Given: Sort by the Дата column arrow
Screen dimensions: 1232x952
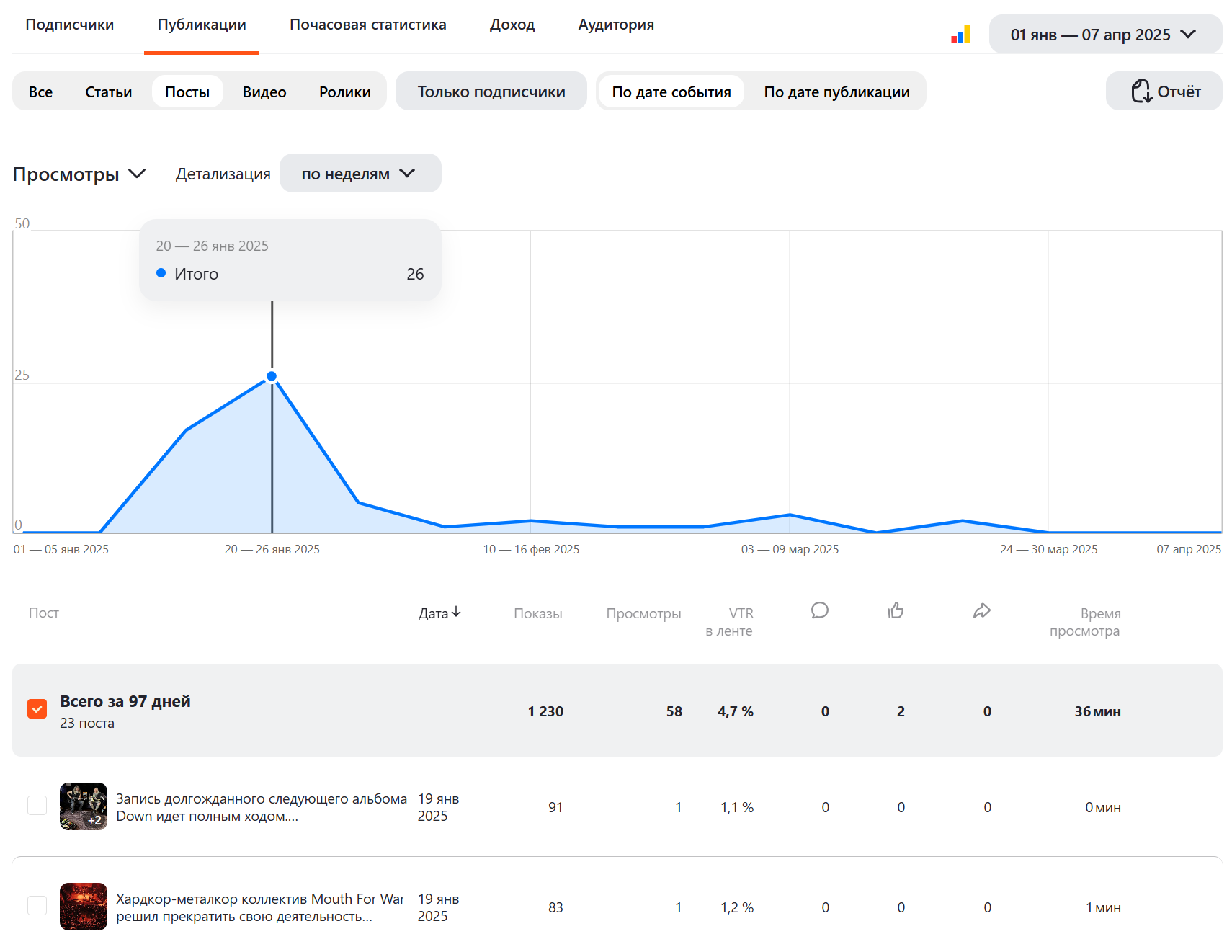Looking at the screenshot, I should (456, 613).
